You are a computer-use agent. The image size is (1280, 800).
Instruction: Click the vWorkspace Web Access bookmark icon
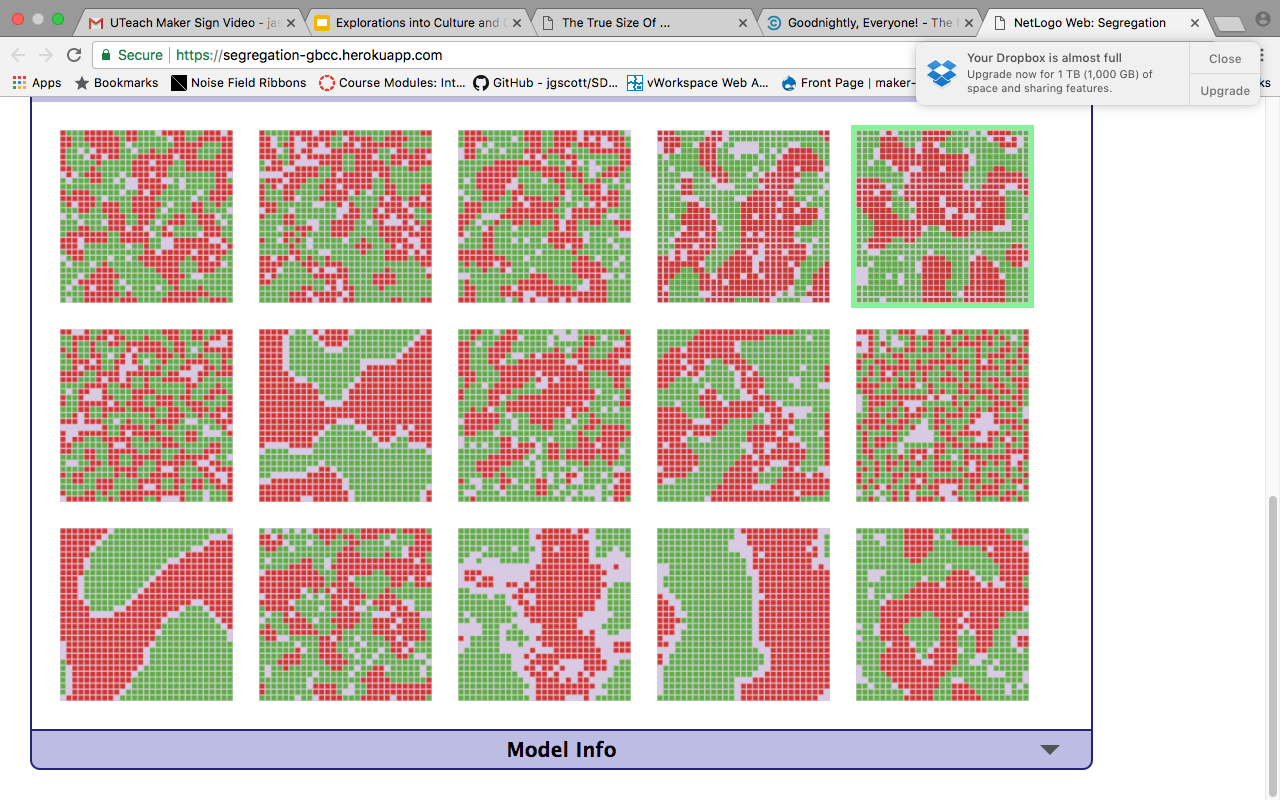click(634, 83)
